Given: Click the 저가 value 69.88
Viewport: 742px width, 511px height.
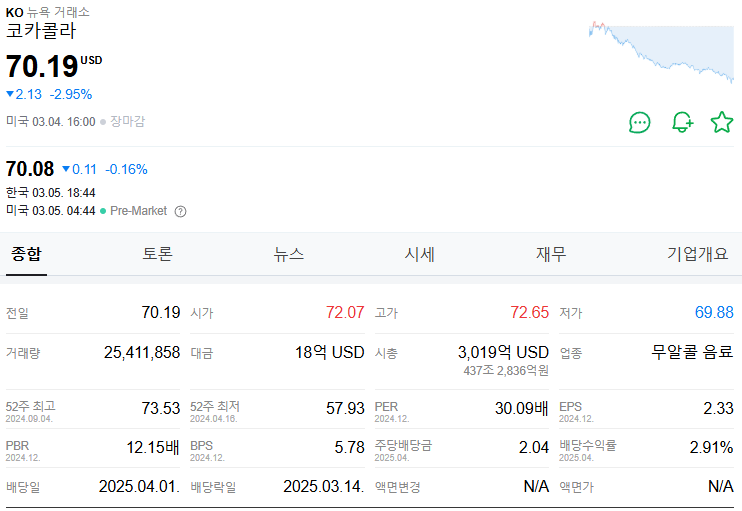Looking at the screenshot, I should pos(714,312).
